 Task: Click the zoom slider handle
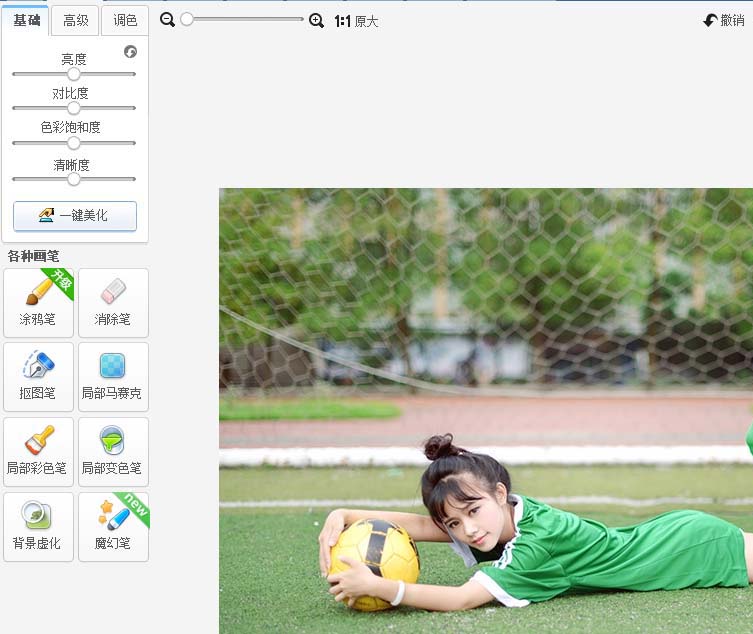(x=187, y=19)
